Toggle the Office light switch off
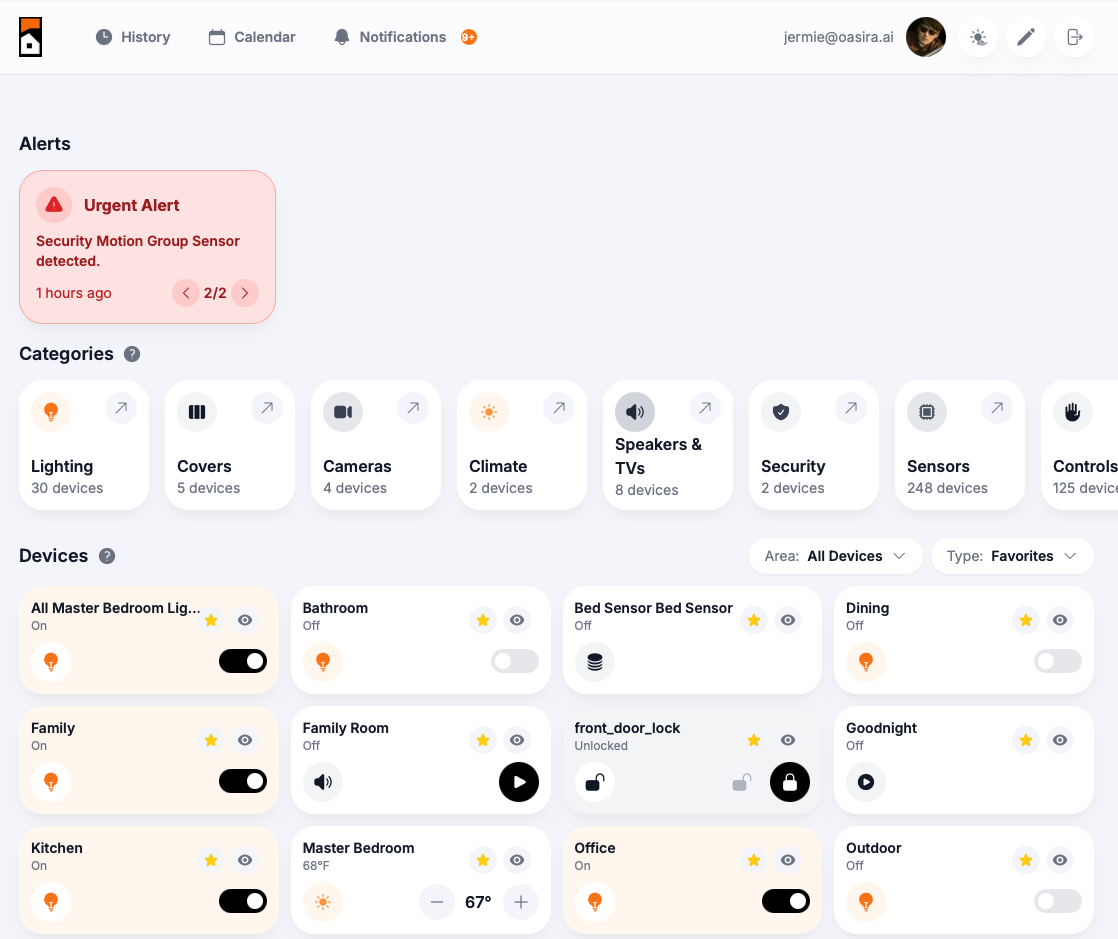Viewport: 1118px width, 939px height. point(785,901)
